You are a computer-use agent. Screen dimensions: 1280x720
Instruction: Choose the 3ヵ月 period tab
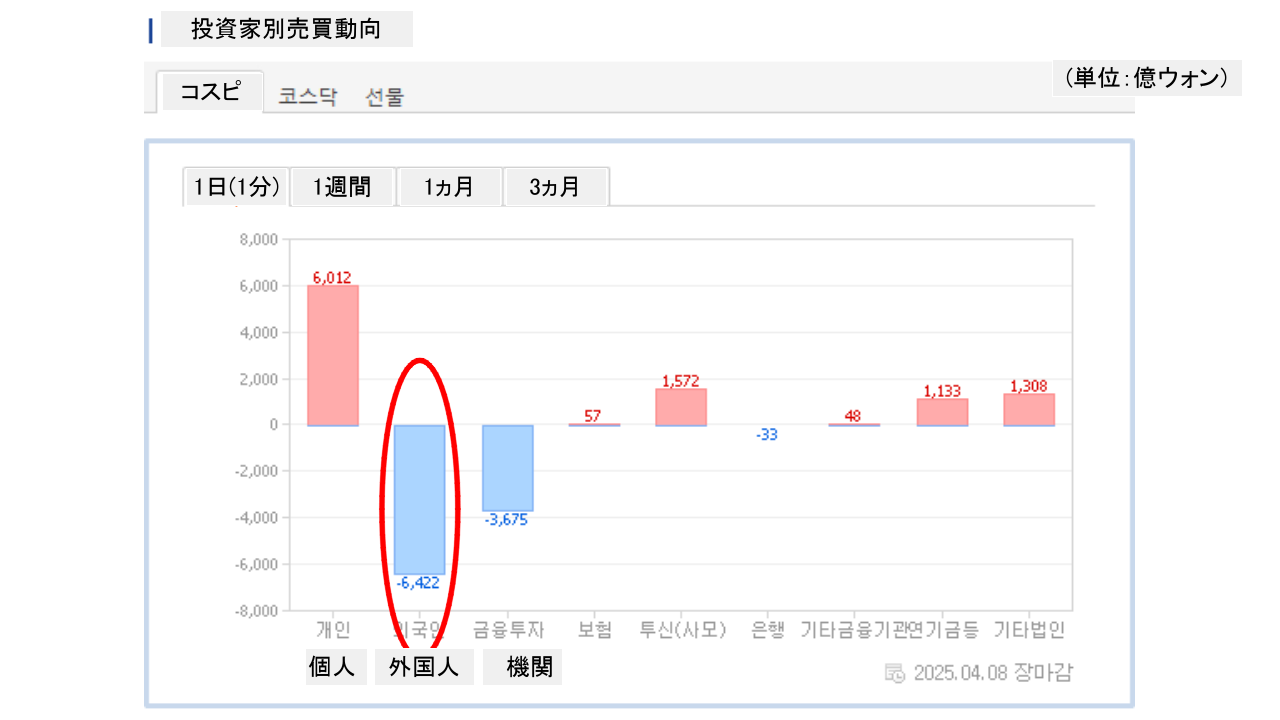pos(555,187)
